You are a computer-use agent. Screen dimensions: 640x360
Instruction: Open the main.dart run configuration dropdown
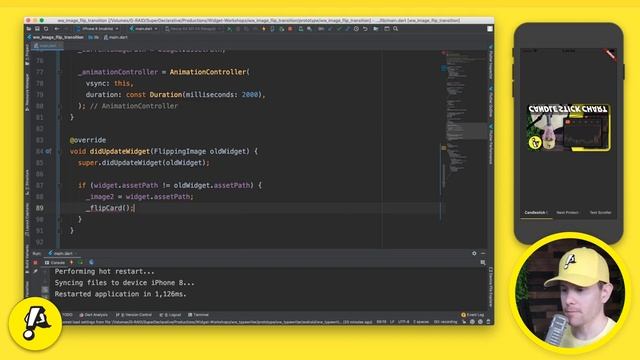[143, 29]
